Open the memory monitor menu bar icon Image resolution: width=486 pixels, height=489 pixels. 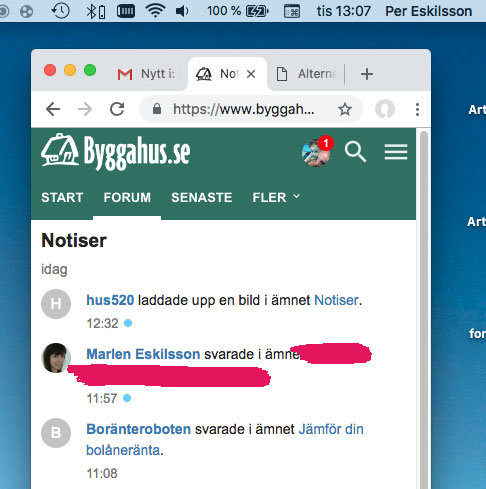coord(126,11)
